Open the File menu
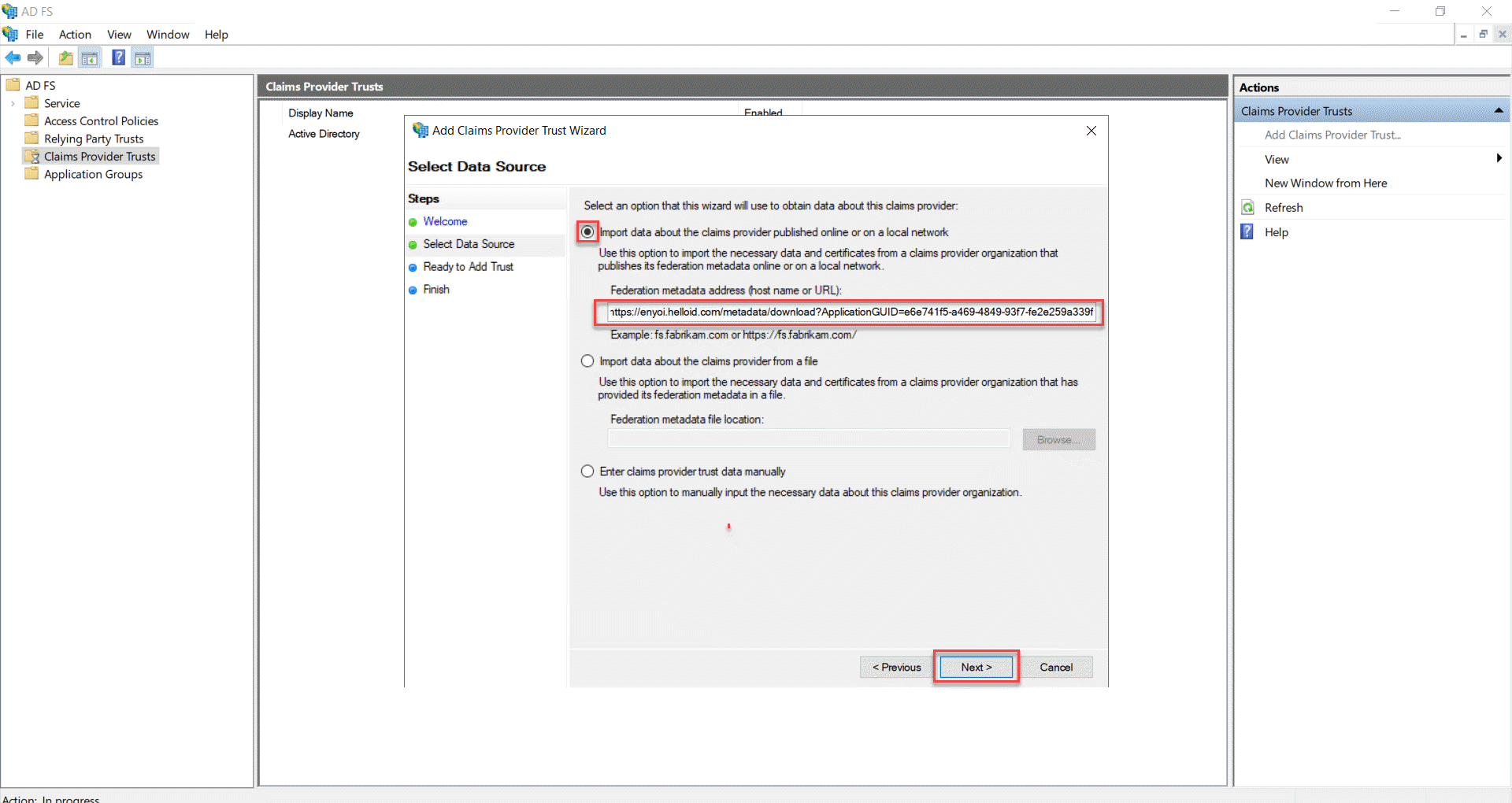The width and height of the screenshot is (1512, 803). 35,35
